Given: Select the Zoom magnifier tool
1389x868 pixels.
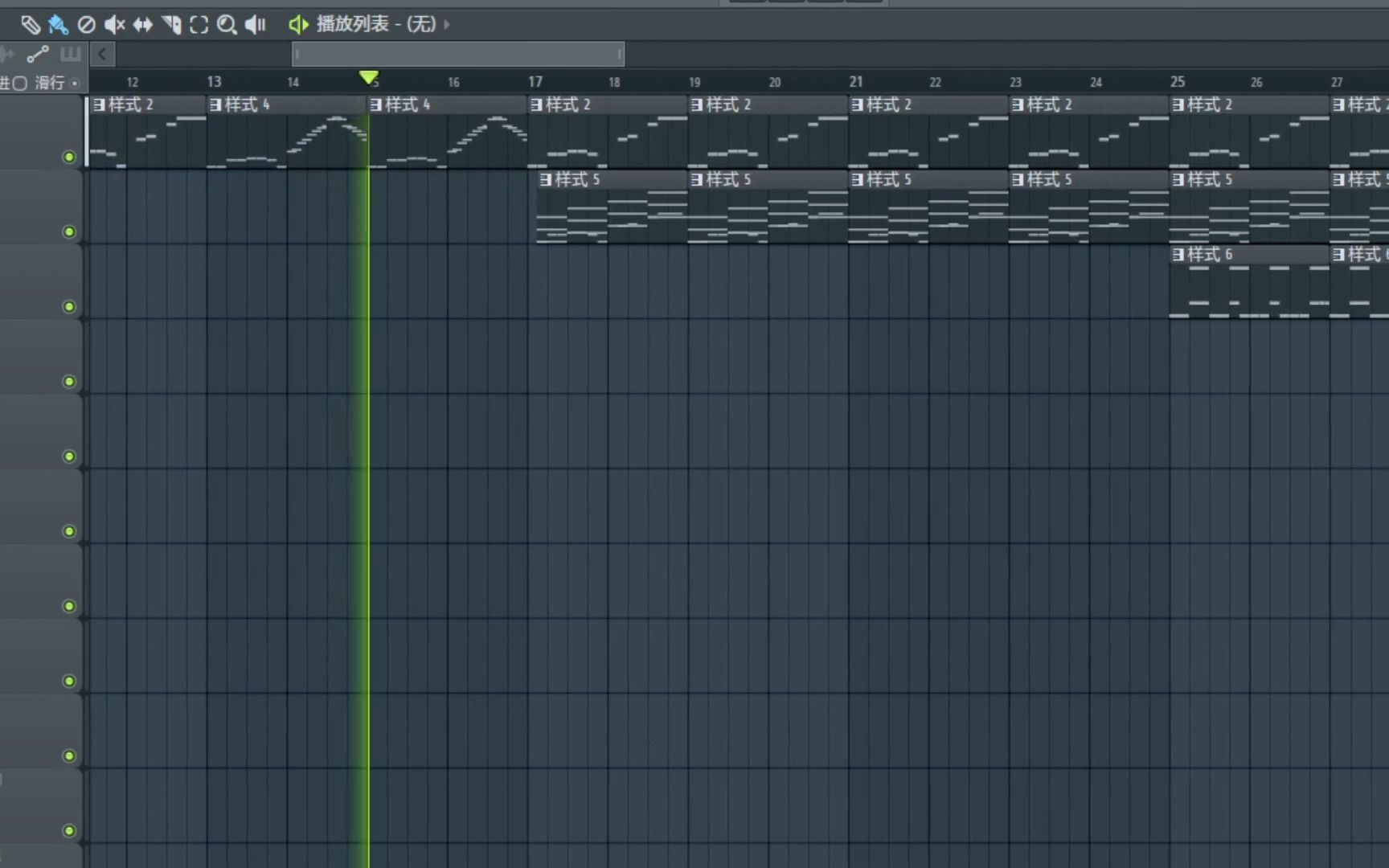Looking at the screenshot, I should 227,25.
